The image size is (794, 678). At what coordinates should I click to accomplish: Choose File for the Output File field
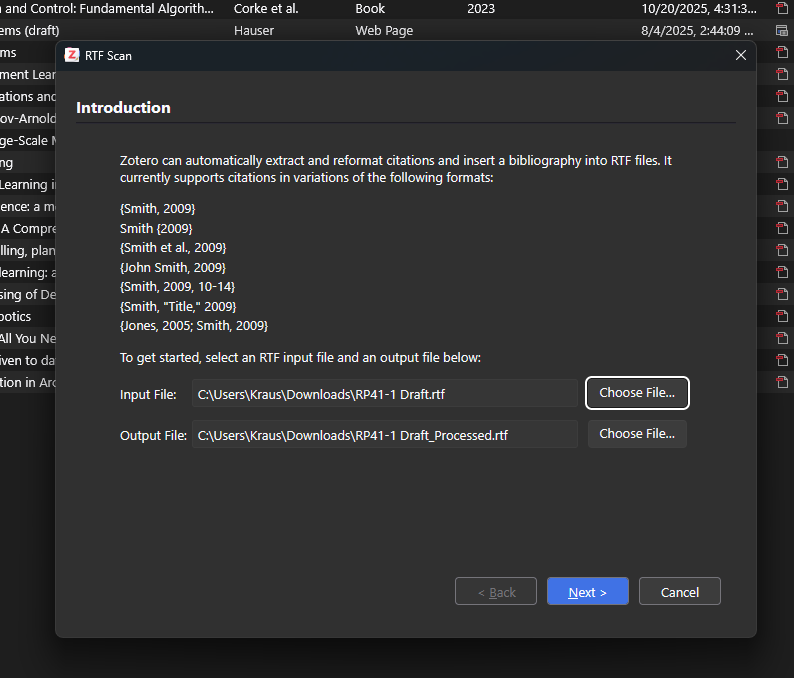tap(637, 434)
